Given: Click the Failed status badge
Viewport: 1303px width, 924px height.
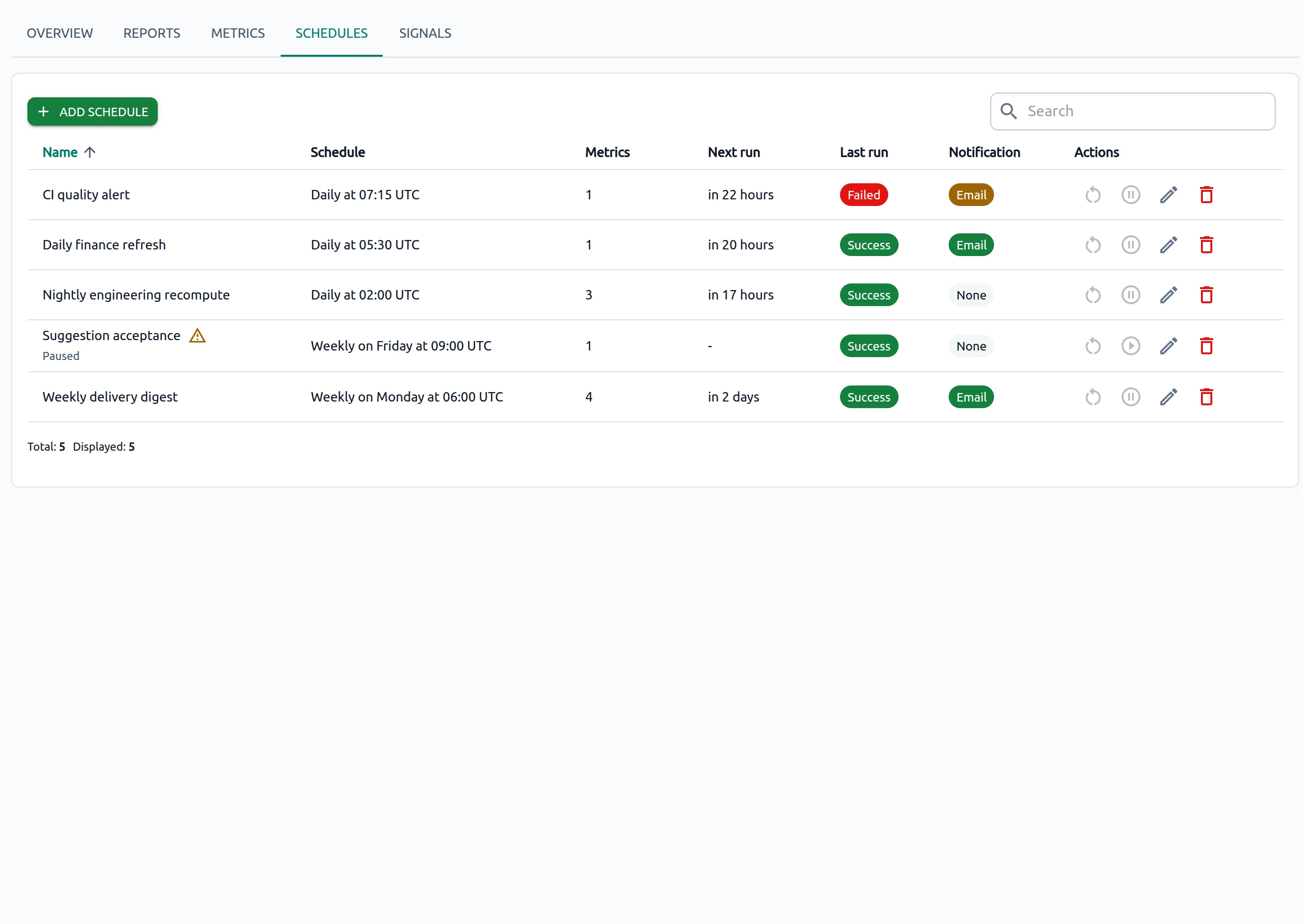Looking at the screenshot, I should pos(863,195).
